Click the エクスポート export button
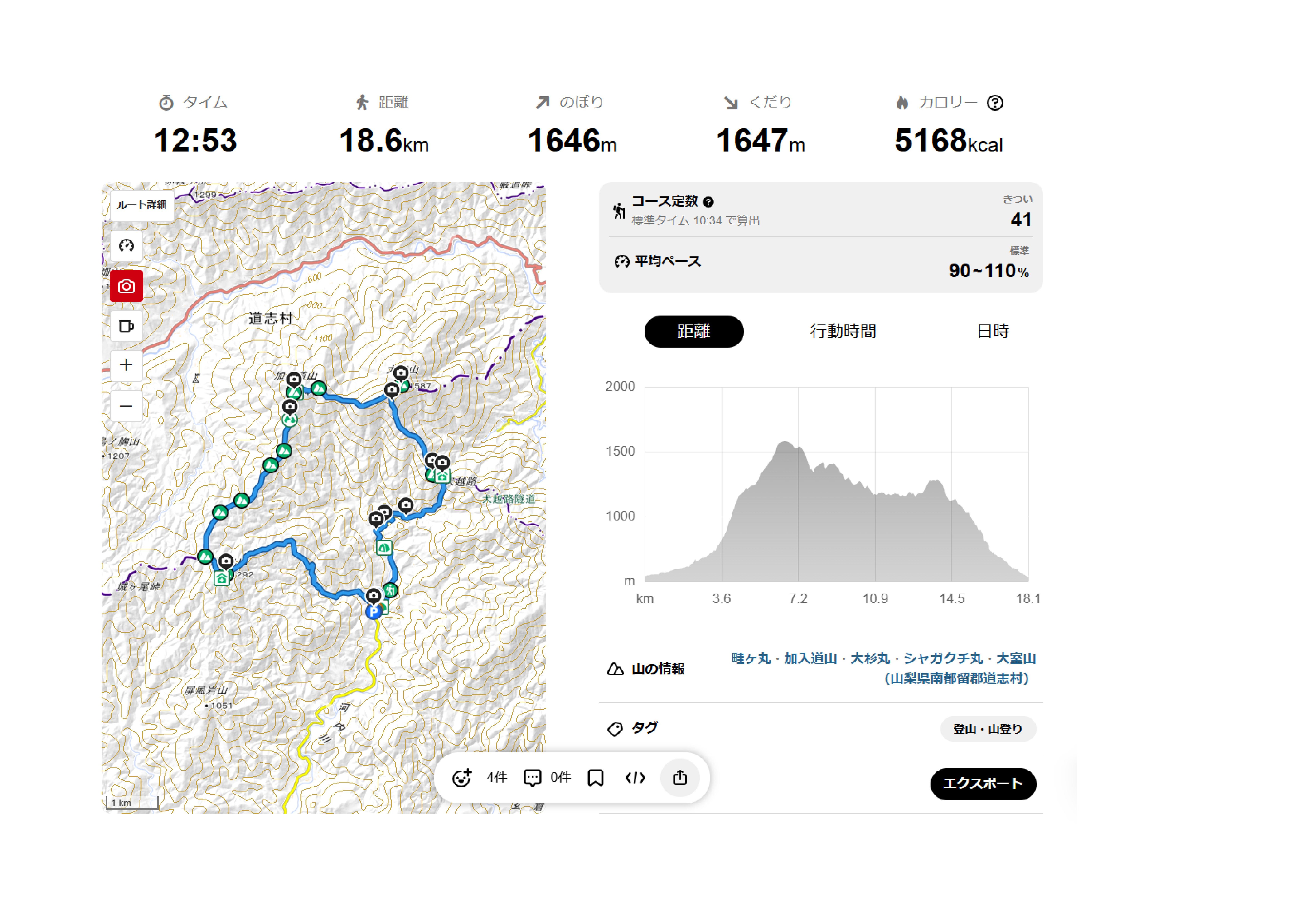 tap(983, 784)
